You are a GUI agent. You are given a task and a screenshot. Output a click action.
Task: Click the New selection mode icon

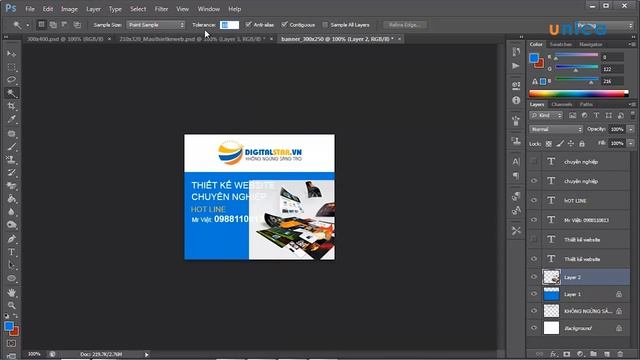pos(41,25)
